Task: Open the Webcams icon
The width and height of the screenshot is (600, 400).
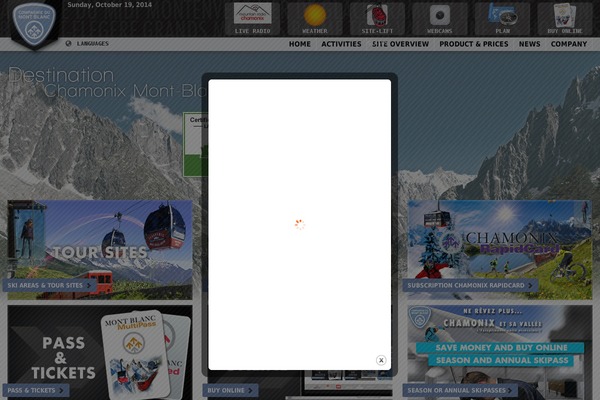Action: pyautogui.click(x=440, y=19)
